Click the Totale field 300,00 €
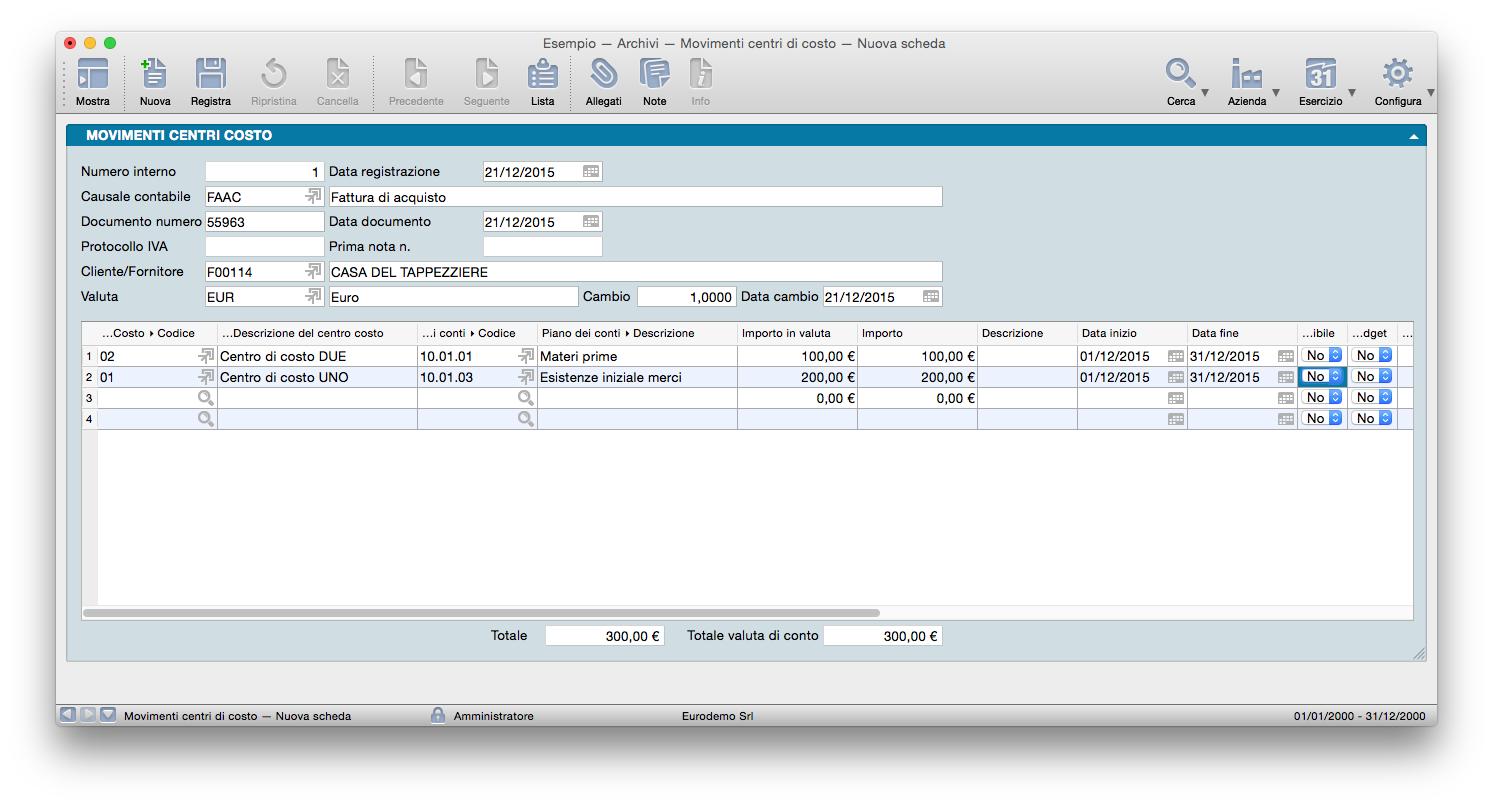This screenshot has height=806, width=1493. pyautogui.click(x=605, y=636)
